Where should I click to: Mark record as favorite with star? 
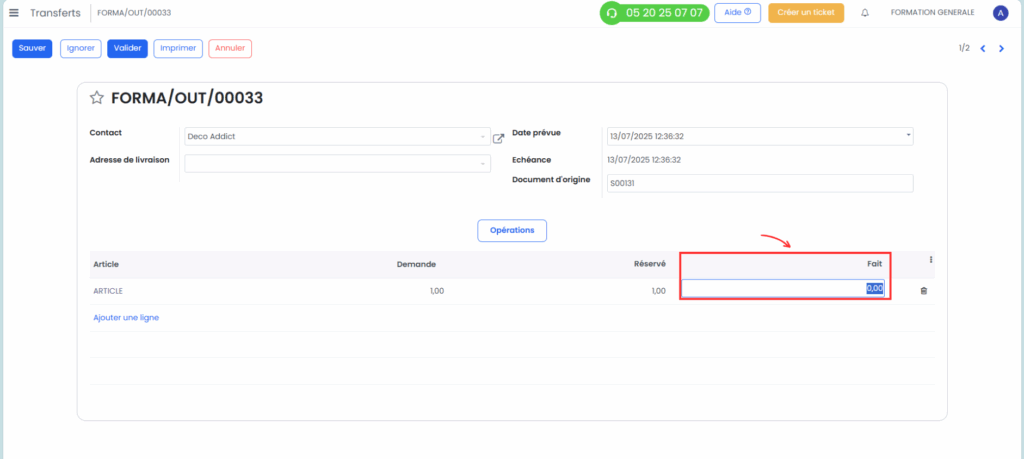point(97,98)
